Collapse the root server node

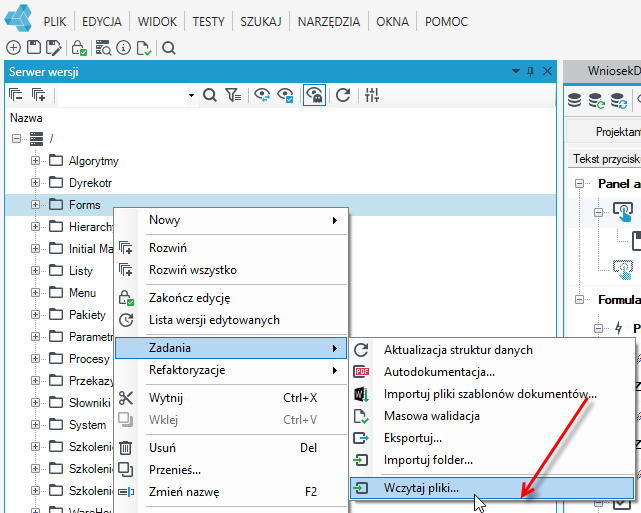[x=16, y=139]
